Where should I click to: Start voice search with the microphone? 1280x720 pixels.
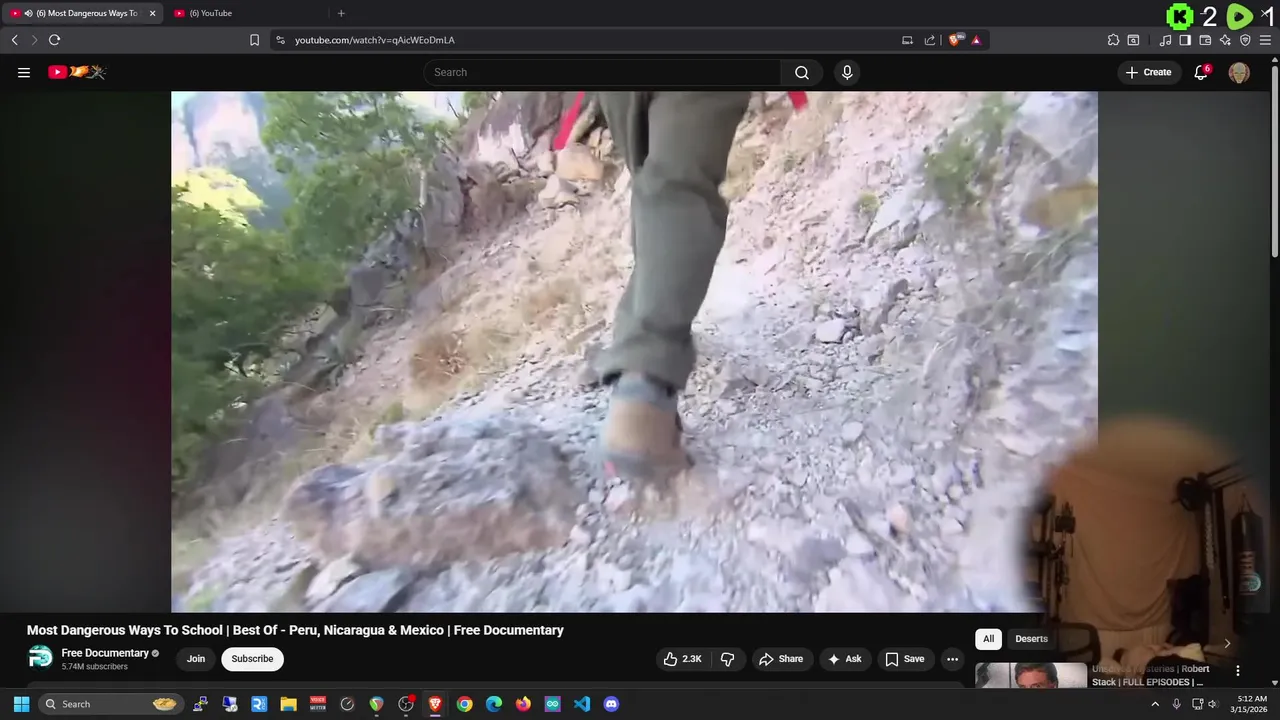coord(847,72)
